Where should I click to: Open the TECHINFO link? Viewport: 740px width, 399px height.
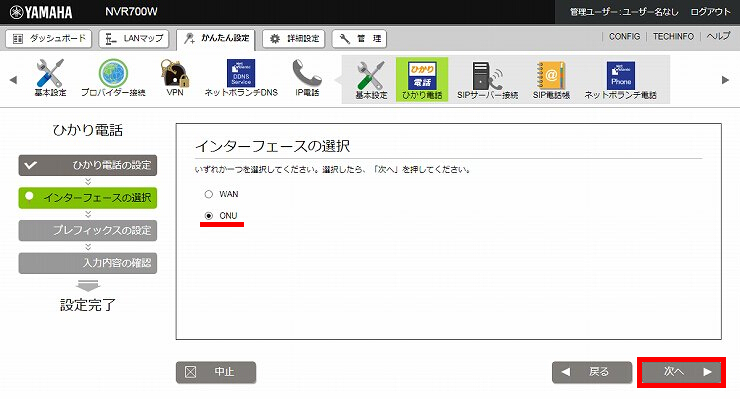pos(673,36)
